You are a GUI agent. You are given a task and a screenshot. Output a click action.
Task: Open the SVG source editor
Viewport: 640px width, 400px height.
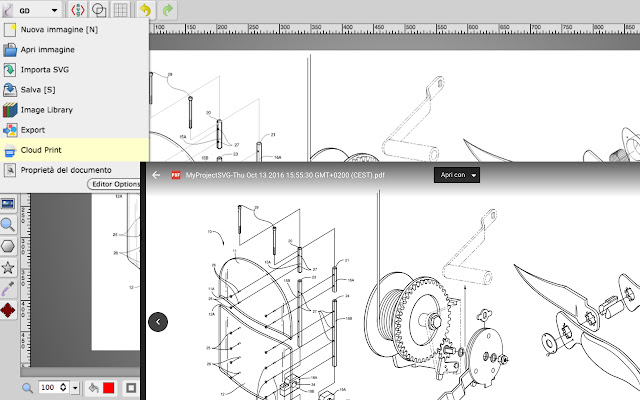pyautogui.click(x=78, y=10)
